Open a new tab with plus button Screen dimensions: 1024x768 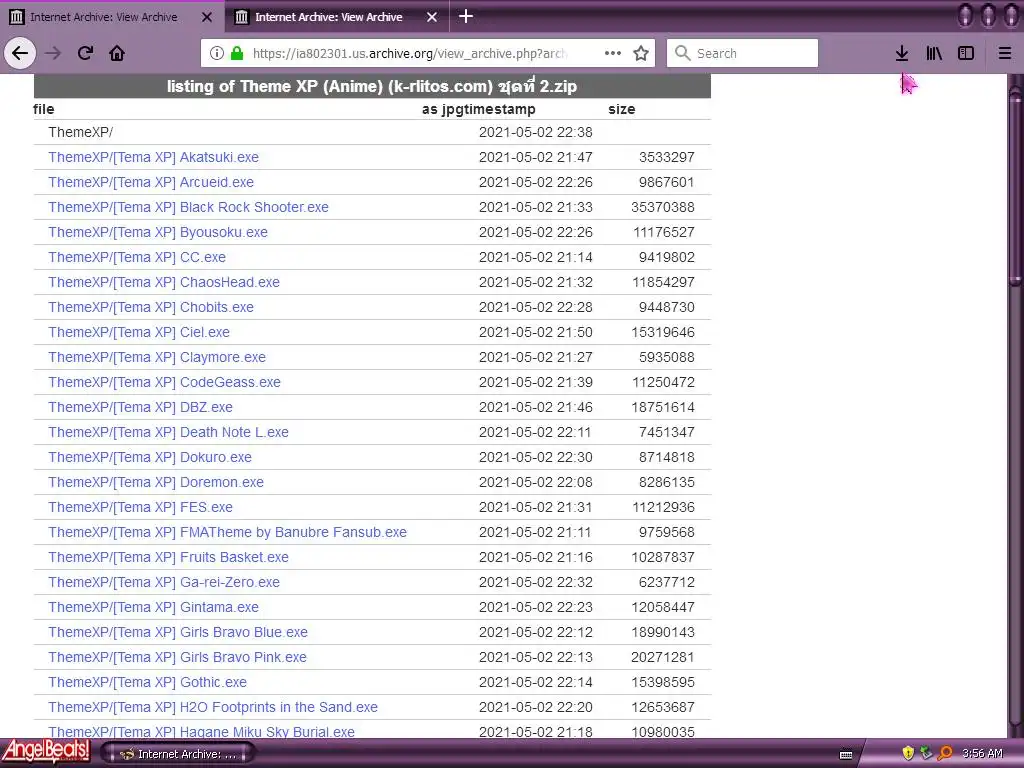tap(466, 16)
